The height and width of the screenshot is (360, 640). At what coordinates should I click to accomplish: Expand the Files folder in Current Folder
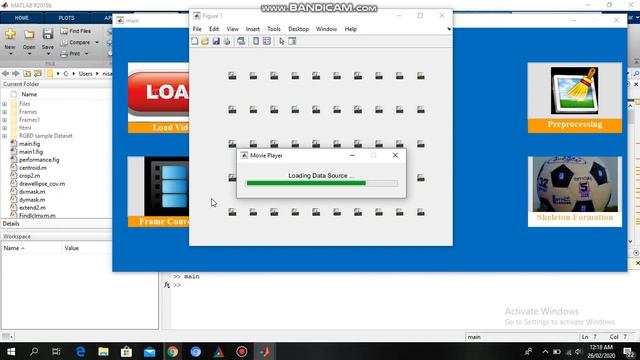click(x=4, y=104)
